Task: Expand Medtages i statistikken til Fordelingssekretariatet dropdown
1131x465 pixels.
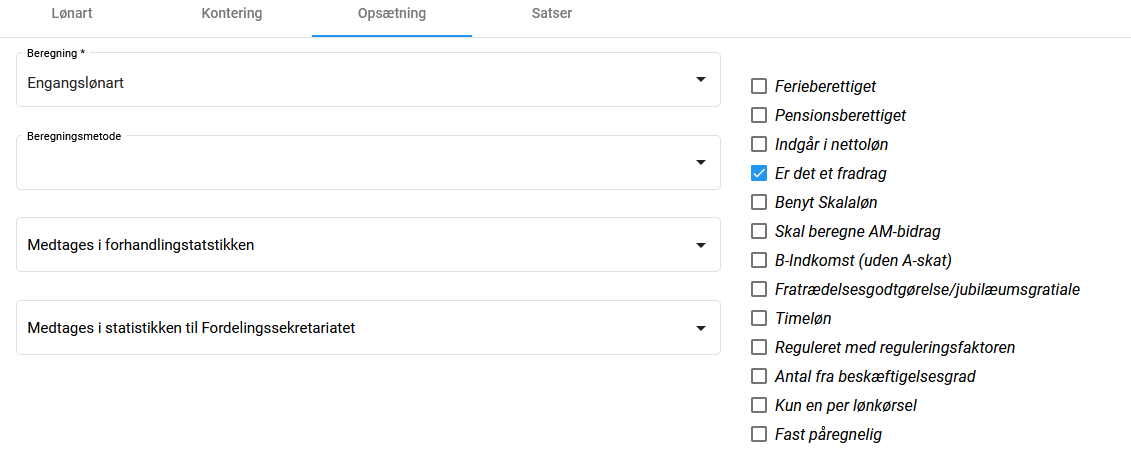Action: tap(368, 327)
